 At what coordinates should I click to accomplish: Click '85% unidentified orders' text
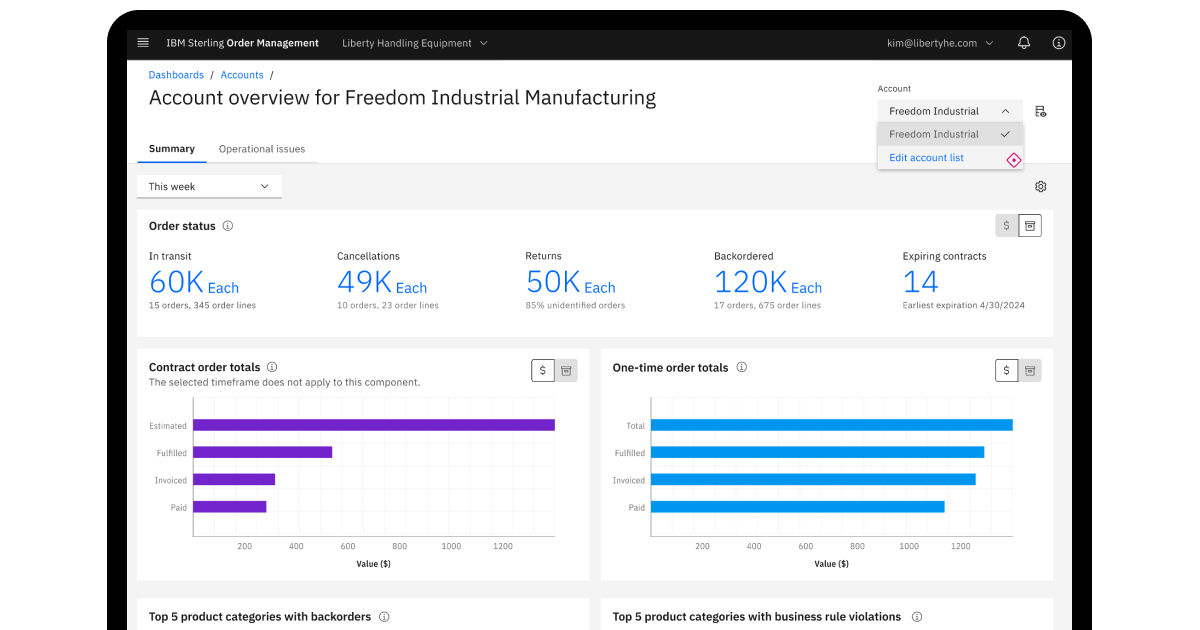[576, 305]
